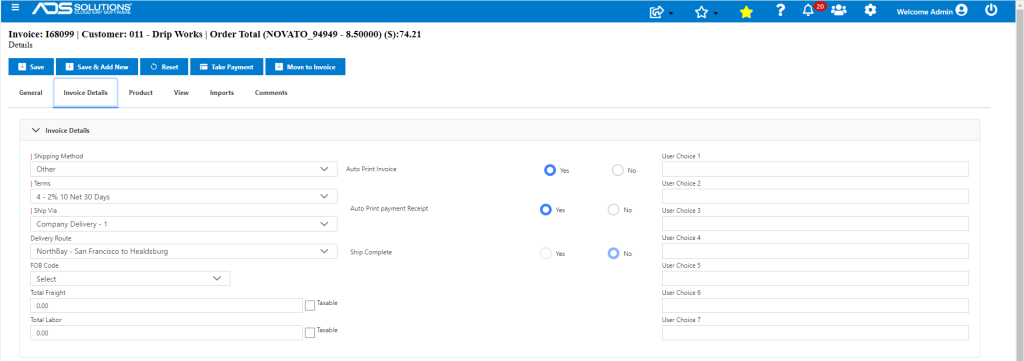
Task: Click the Auto Print Invoice label
Action: [x=371, y=169]
